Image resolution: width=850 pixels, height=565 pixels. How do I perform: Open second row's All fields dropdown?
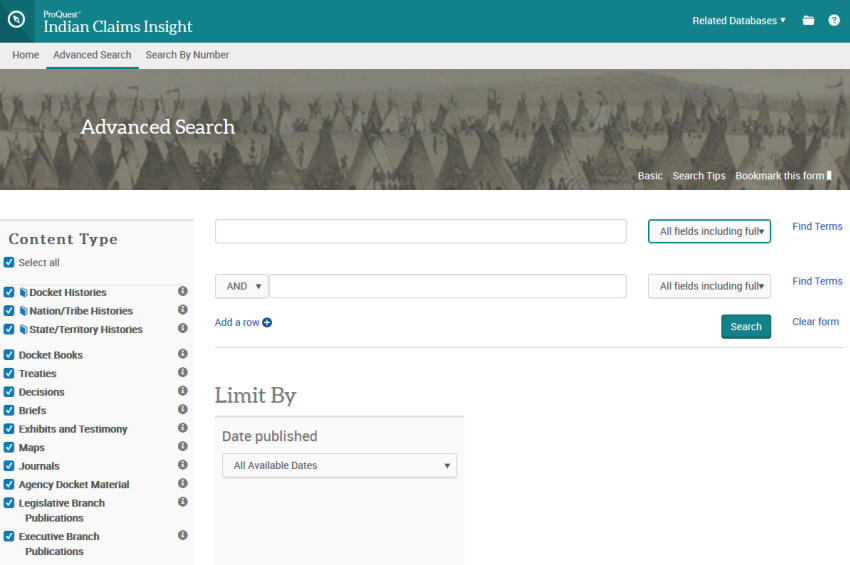pos(709,286)
